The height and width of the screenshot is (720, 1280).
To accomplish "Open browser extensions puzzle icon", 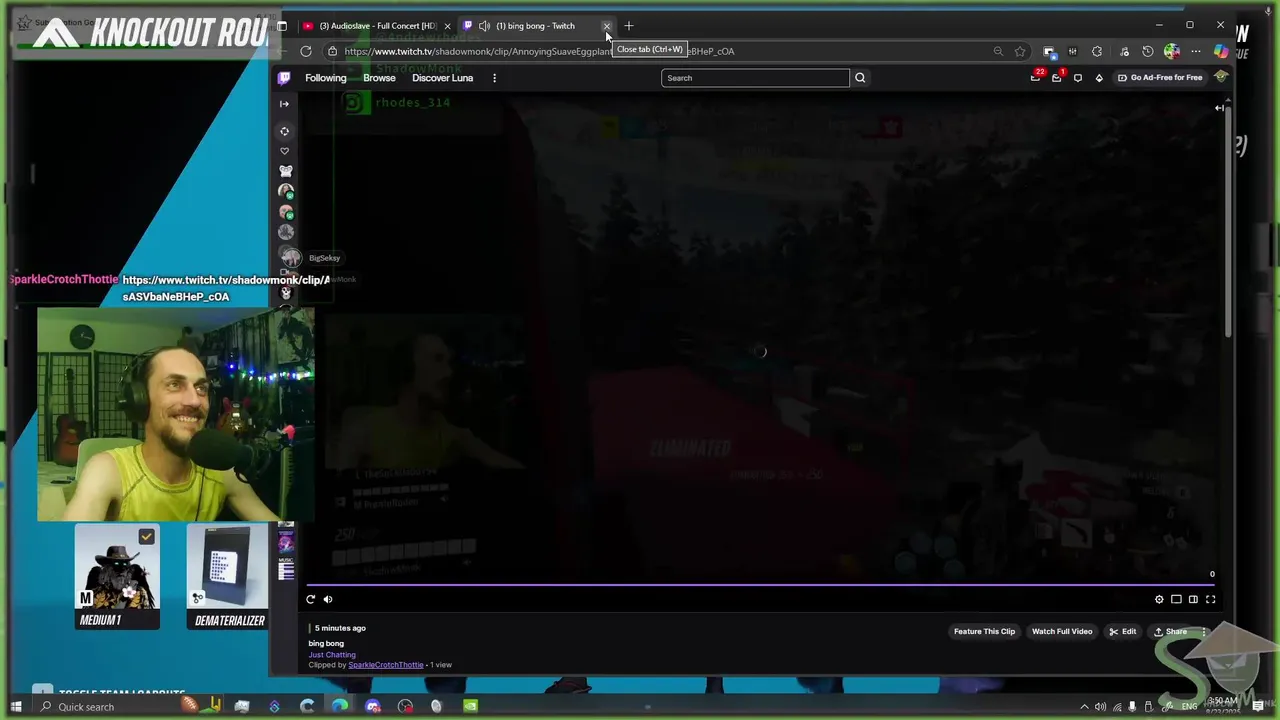I will click(x=1097, y=51).
